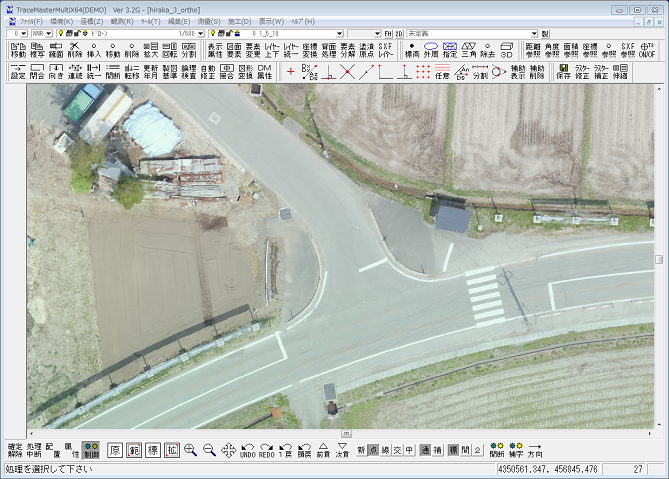Image resolution: width=669 pixels, height=479 pixels.
Task: Toggle the 線 line snap mode
Action: point(385,450)
